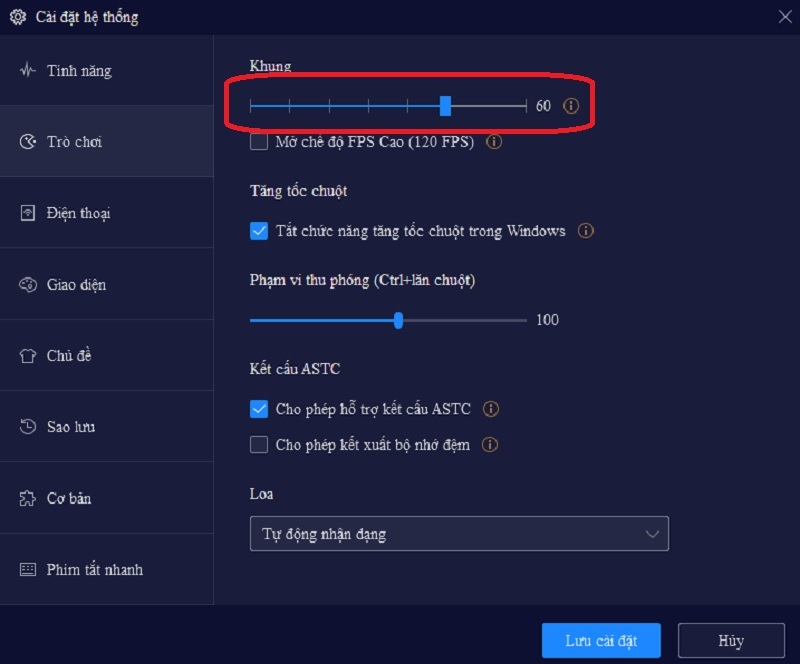Go to the Chủ đề tab
This screenshot has width=800, height=664.
click(107, 355)
